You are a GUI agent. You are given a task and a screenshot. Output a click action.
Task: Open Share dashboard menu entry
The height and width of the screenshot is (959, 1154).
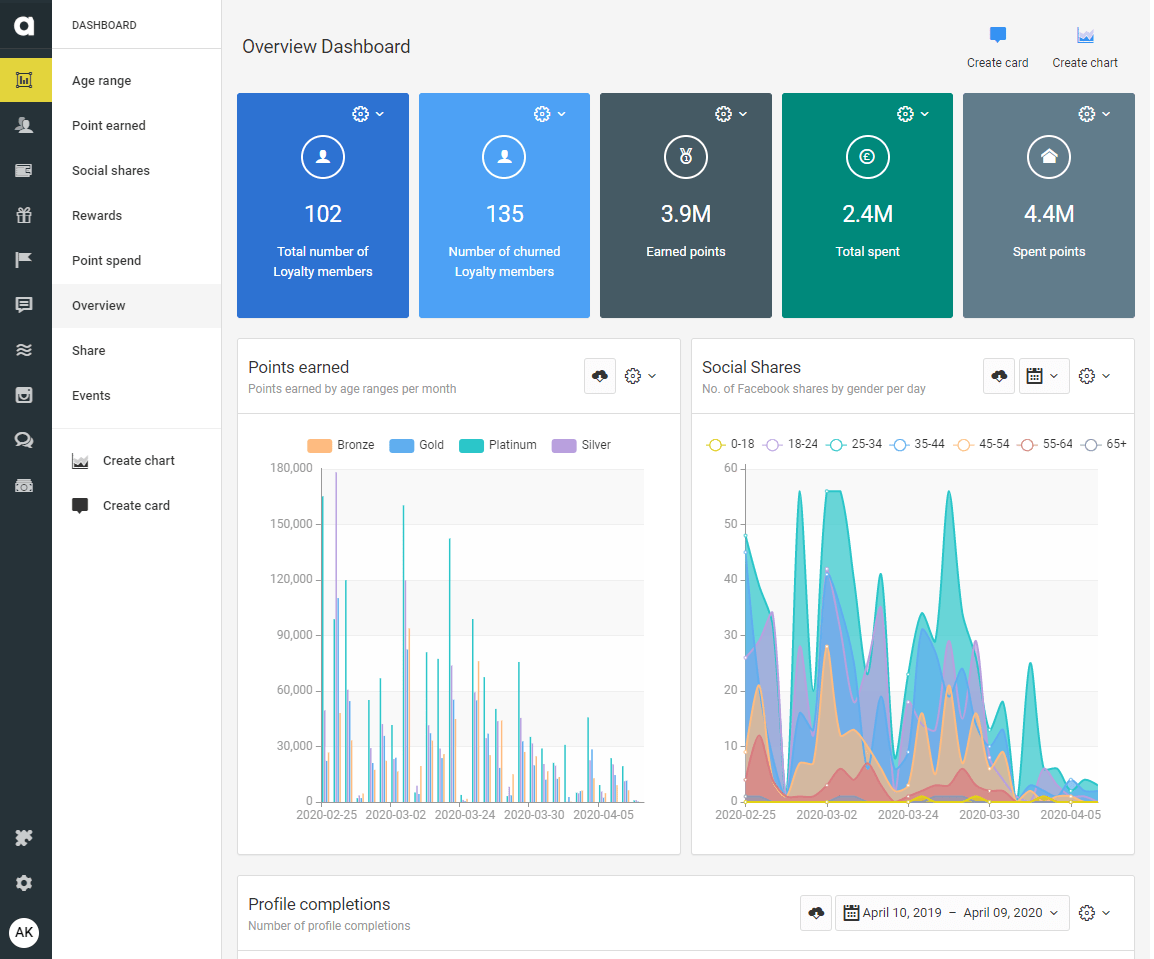pyautogui.click(x=137, y=350)
